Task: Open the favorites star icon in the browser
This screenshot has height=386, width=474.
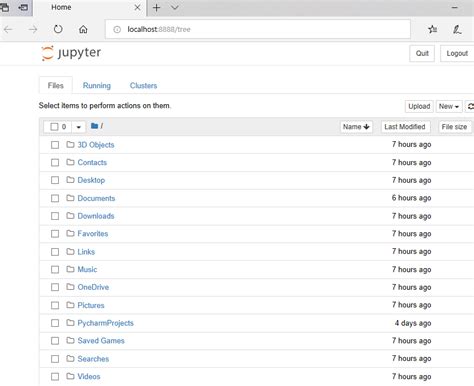Action: [x=433, y=29]
